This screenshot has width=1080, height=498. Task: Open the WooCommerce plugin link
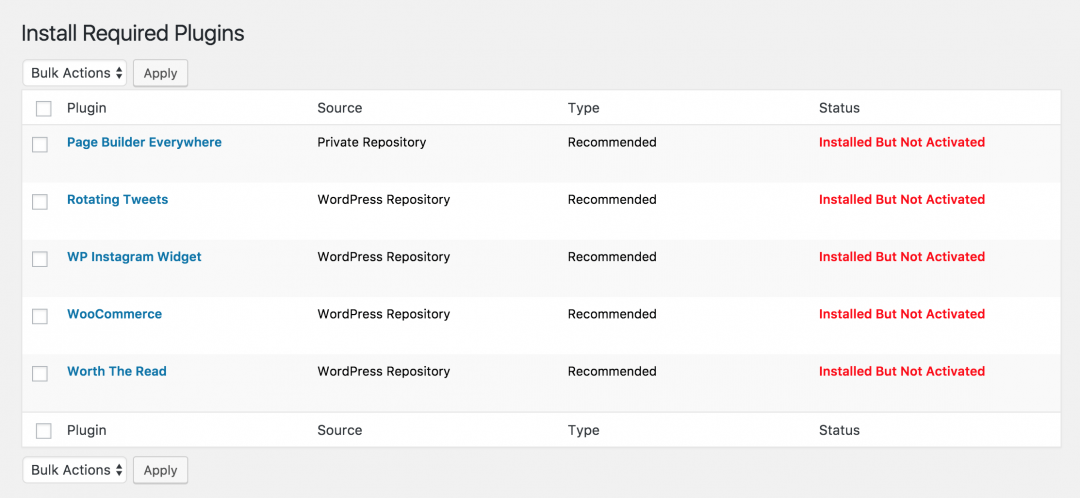coord(114,314)
